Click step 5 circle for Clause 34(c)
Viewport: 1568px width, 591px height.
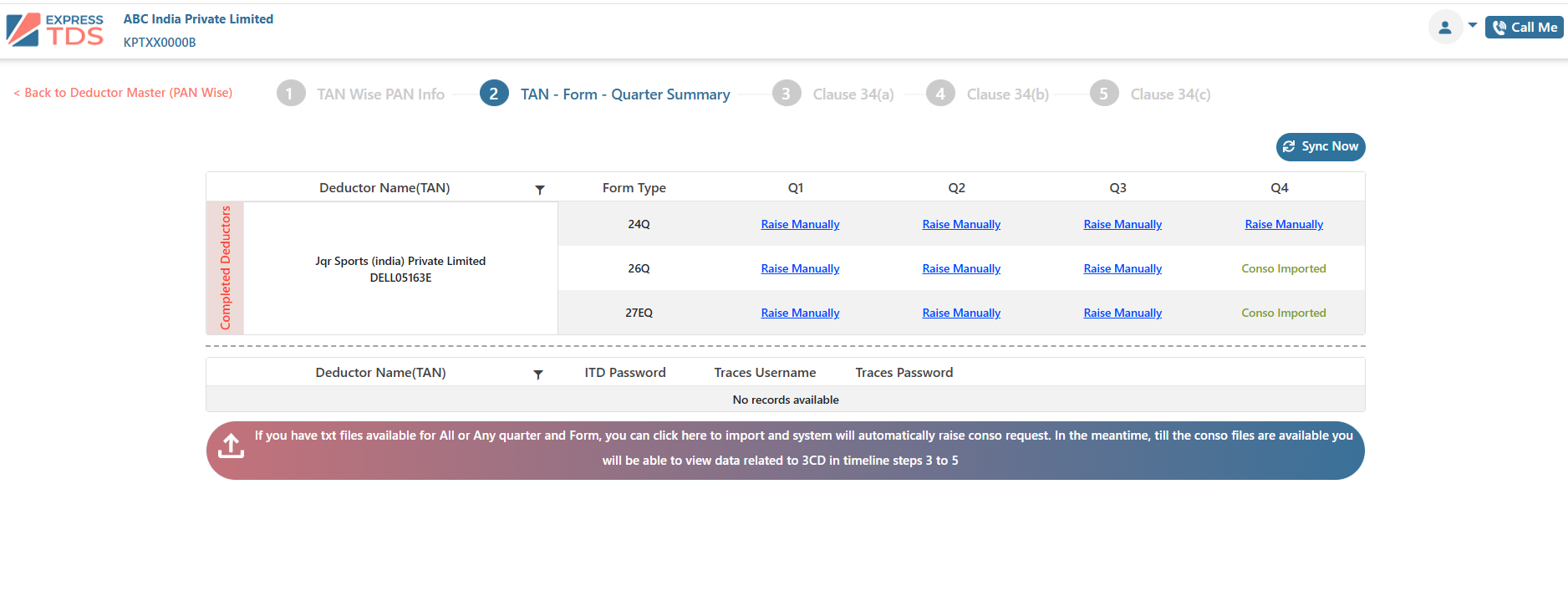click(x=1104, y=94)
